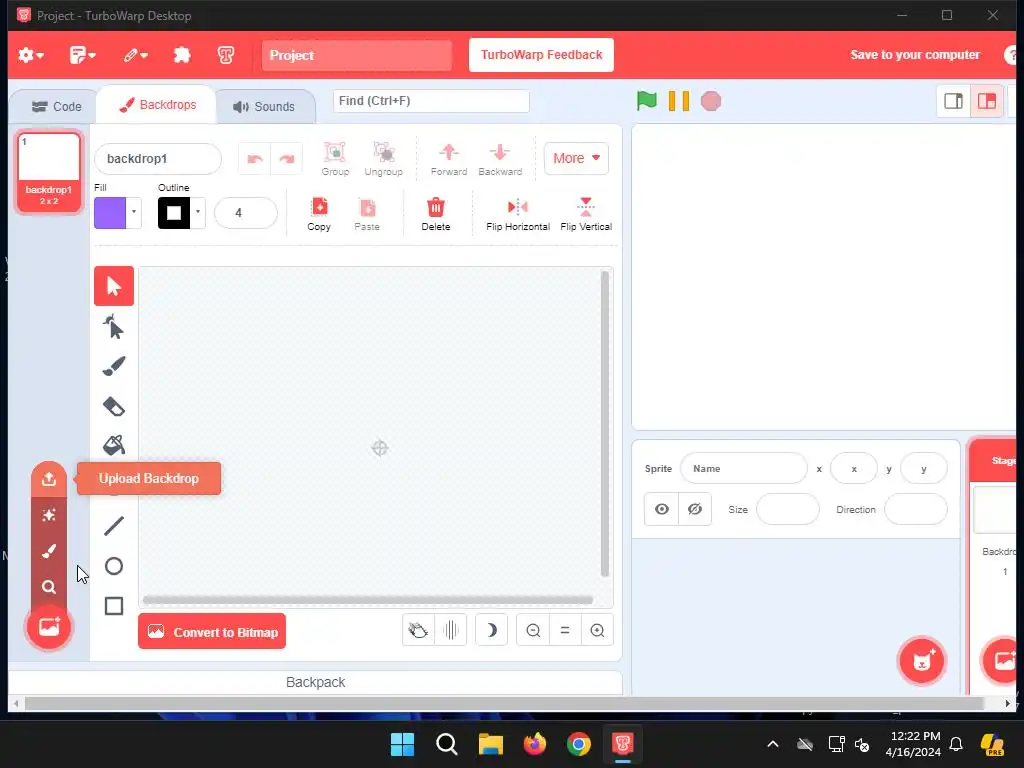Open Chrome from the taskbar
The image size is (1024, 768).
[x=579, y=744]
